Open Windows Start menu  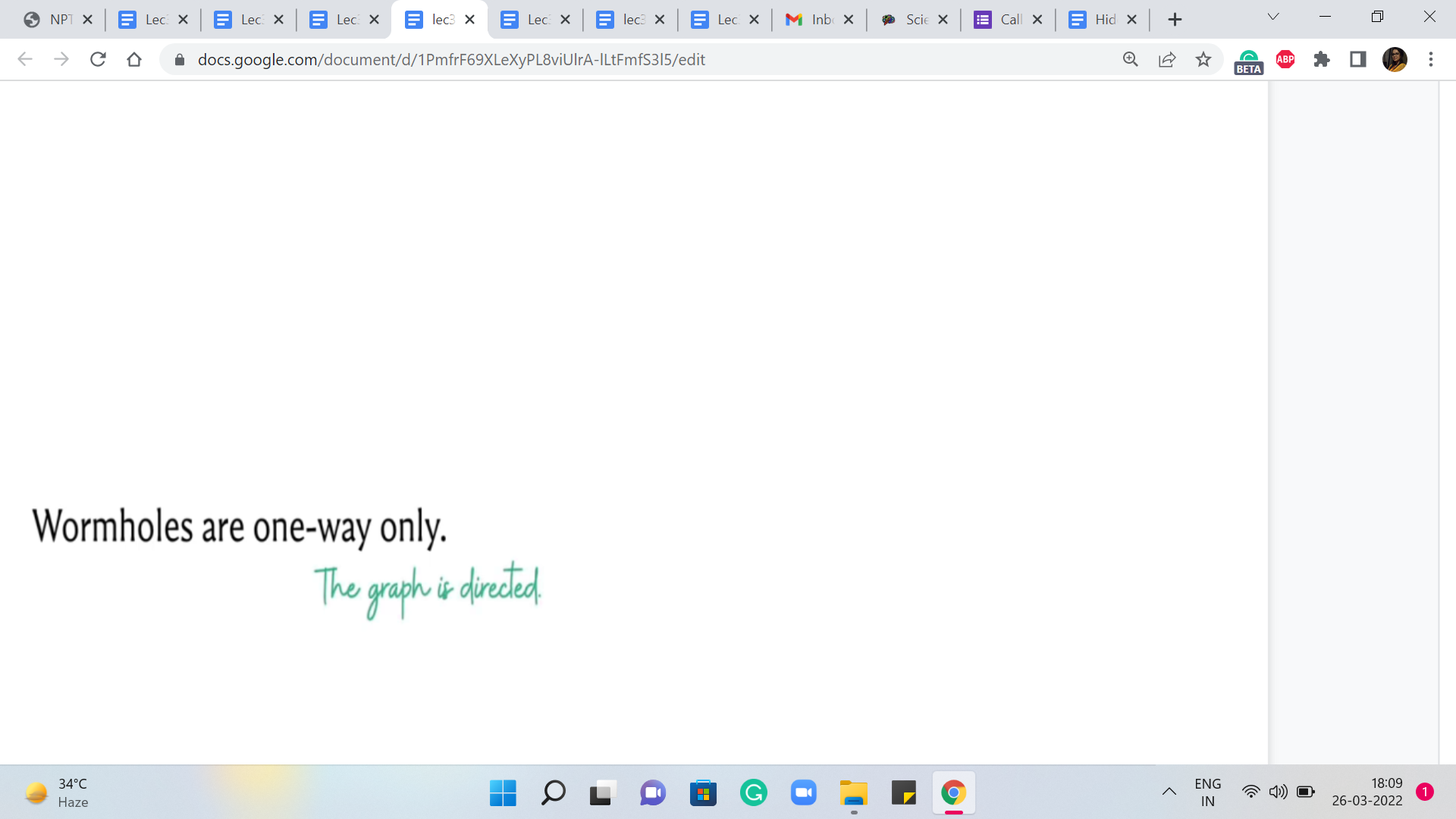503,793
